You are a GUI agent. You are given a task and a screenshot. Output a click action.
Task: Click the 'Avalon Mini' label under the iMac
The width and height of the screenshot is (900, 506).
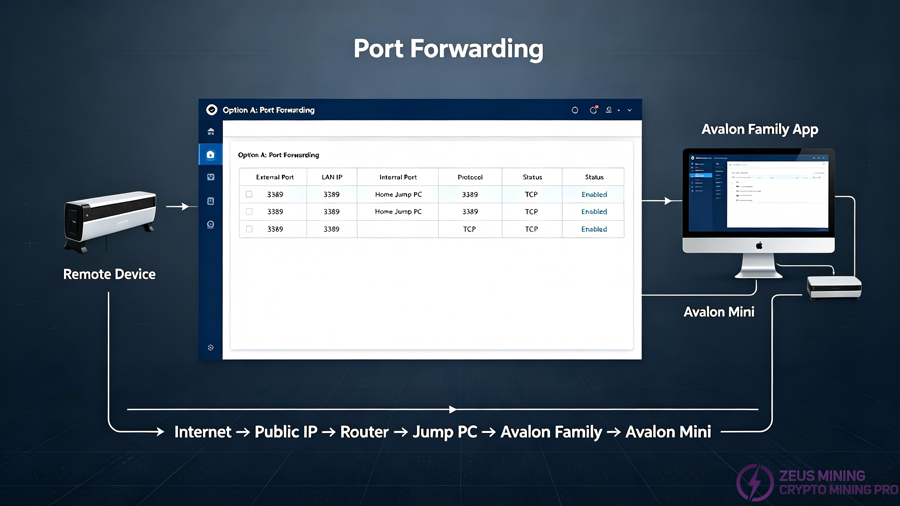[719, 312]
